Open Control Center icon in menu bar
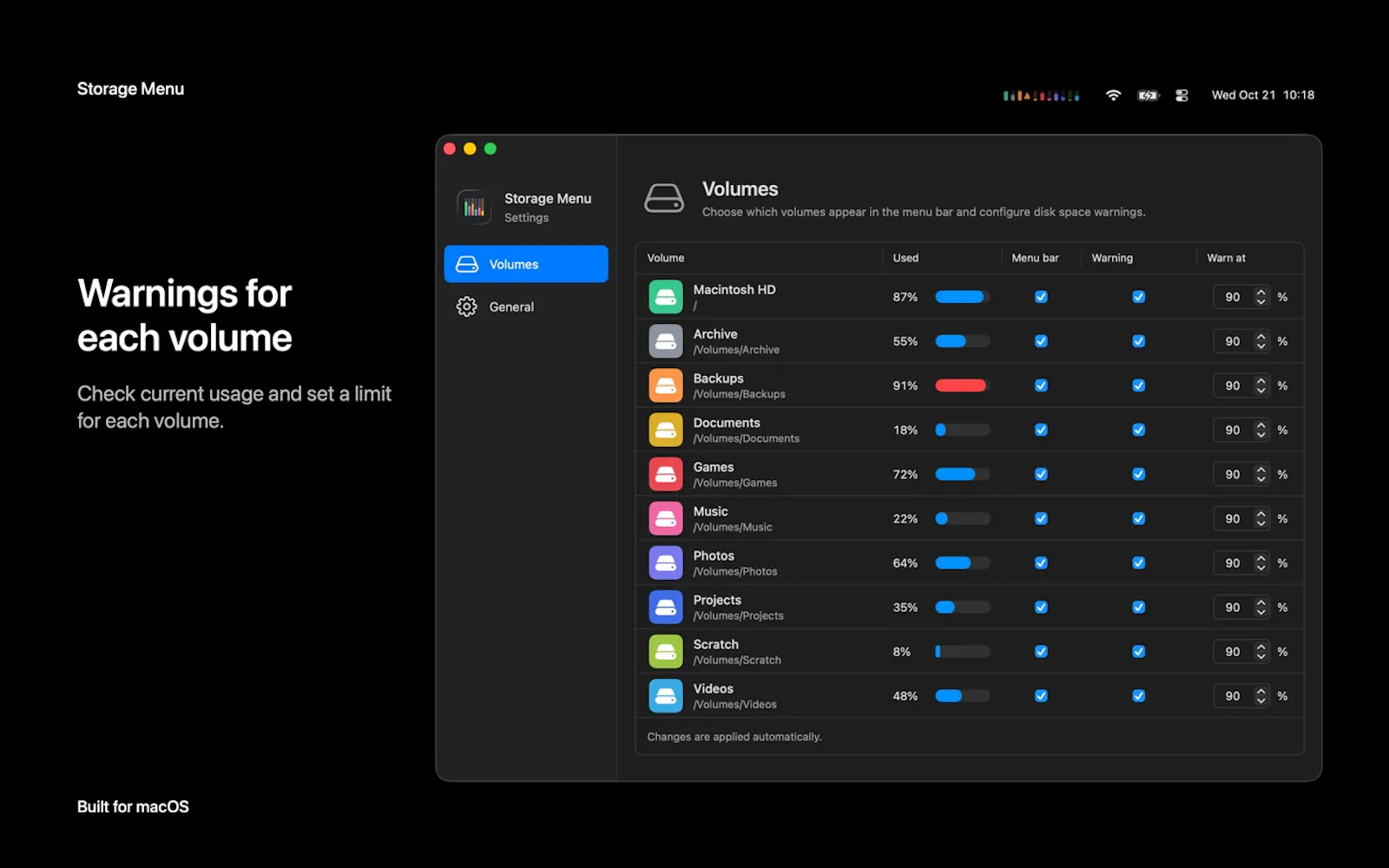The height and width of the screenshot is (868, 1389). pyautogui.click(x=1182, y=95)
